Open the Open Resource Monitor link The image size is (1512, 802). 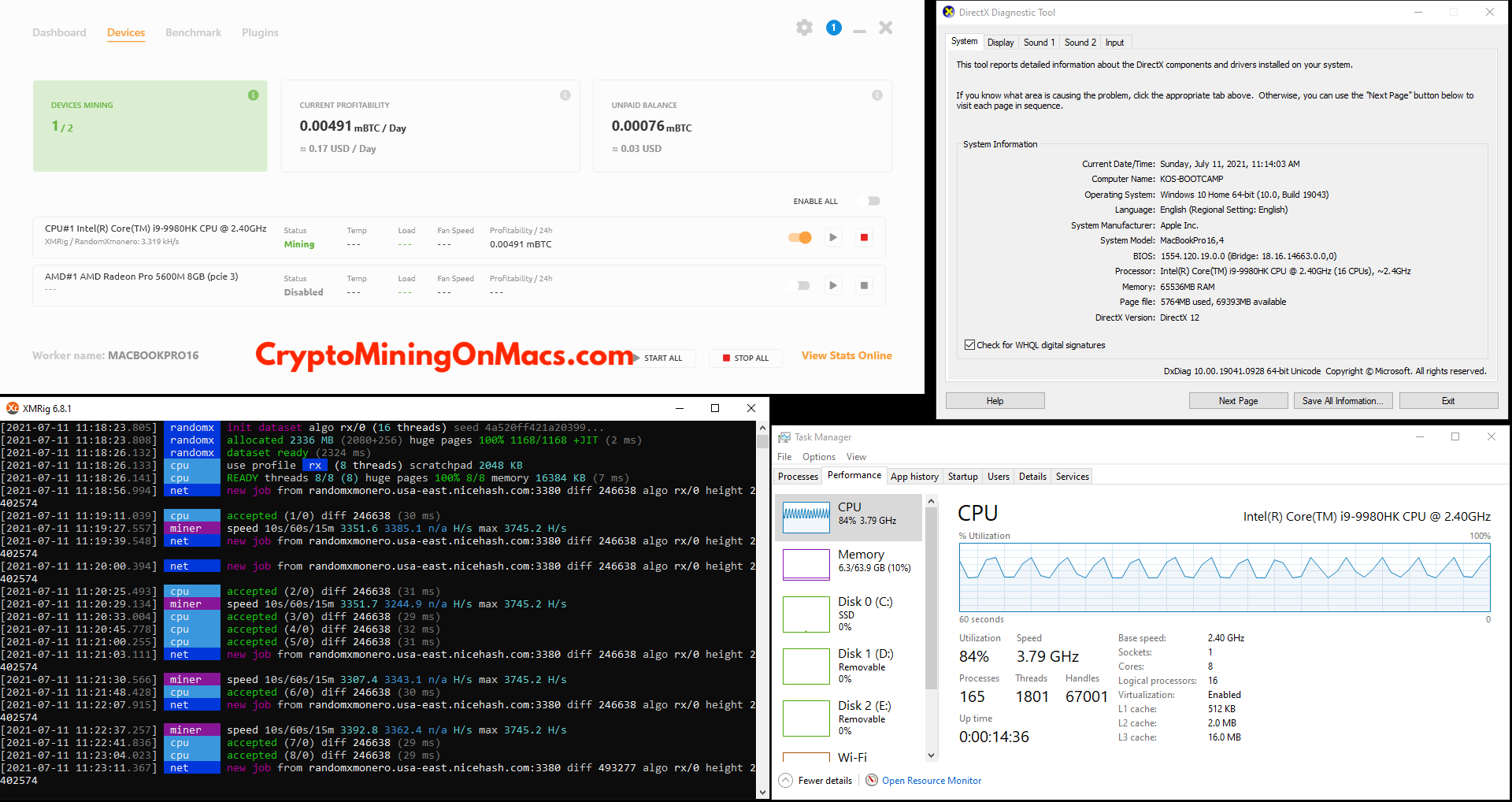click(932, 781)
